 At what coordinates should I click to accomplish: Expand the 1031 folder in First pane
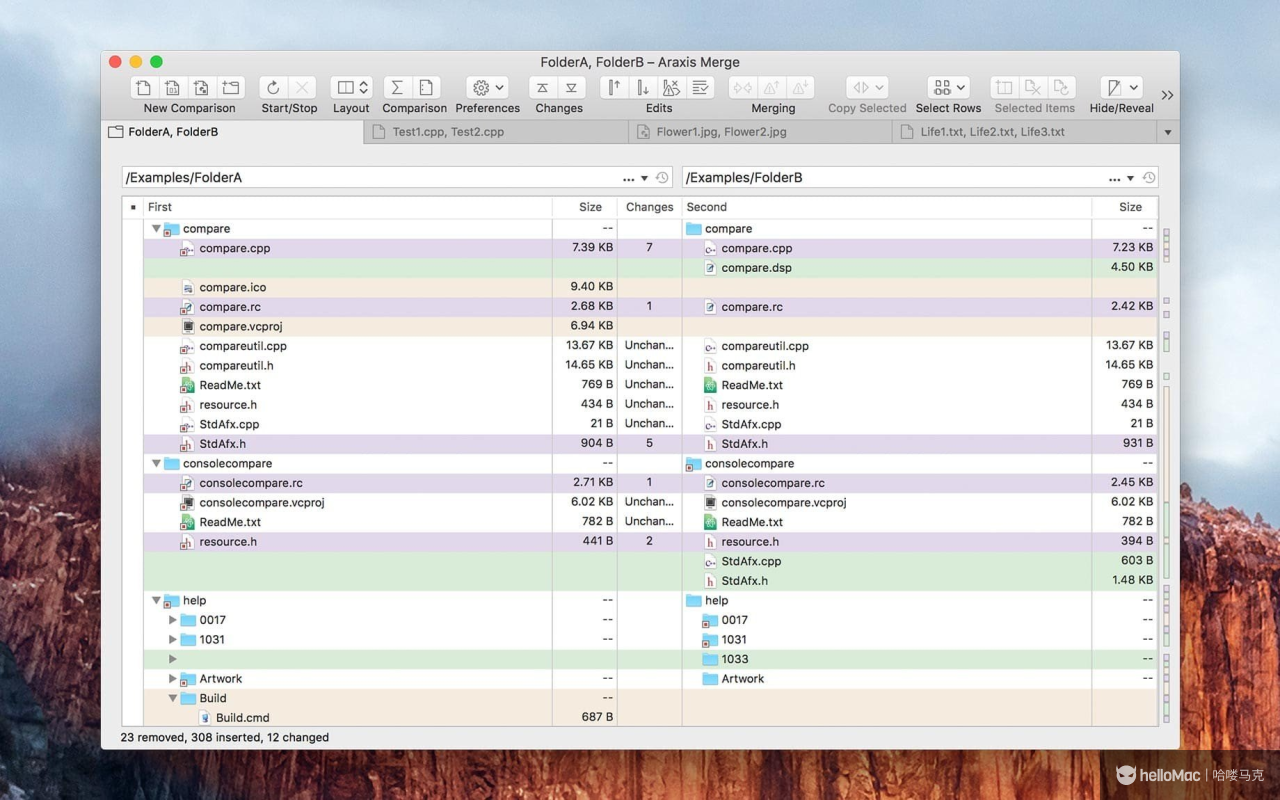(173, 640)
